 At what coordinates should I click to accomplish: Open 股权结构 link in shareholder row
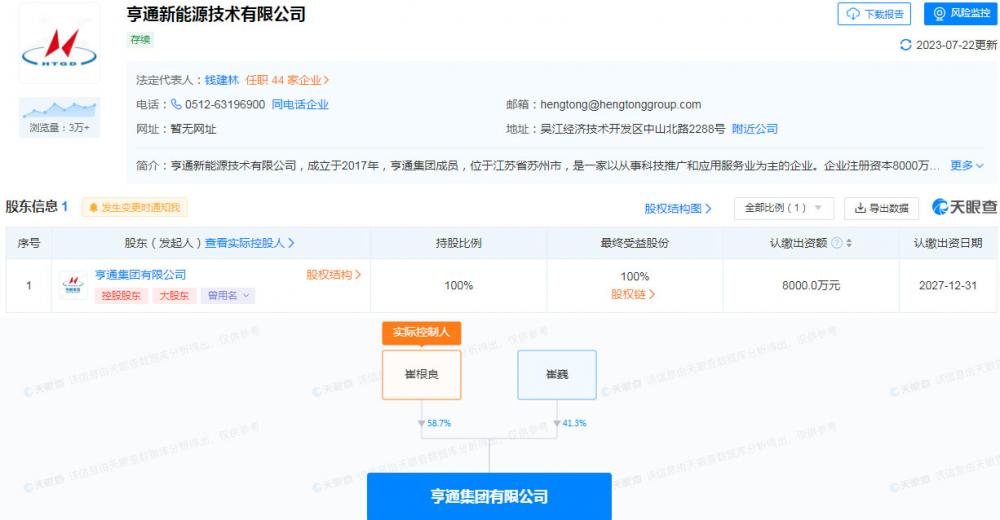click(334, 275)
